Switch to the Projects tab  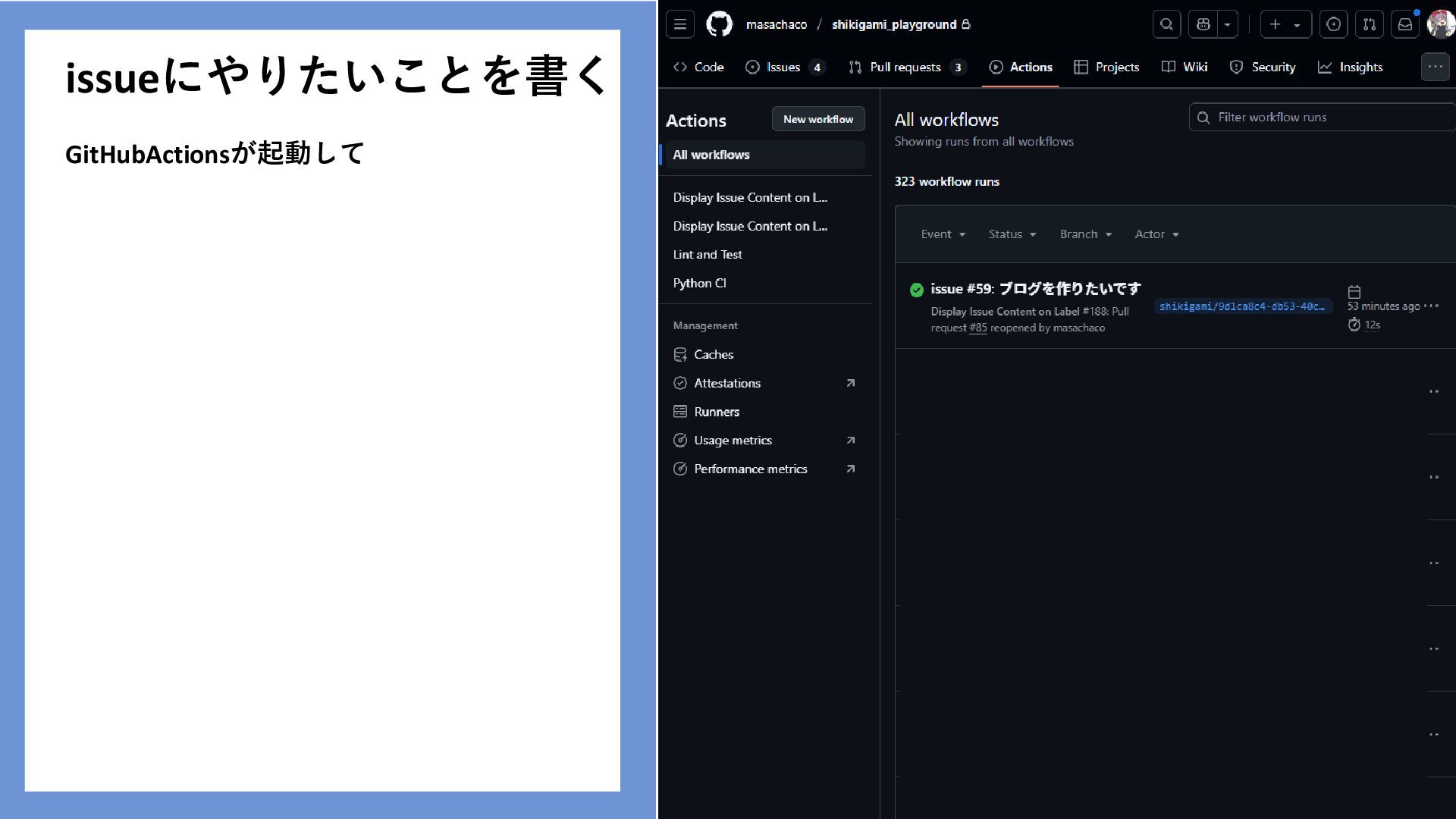[1106, 67]
